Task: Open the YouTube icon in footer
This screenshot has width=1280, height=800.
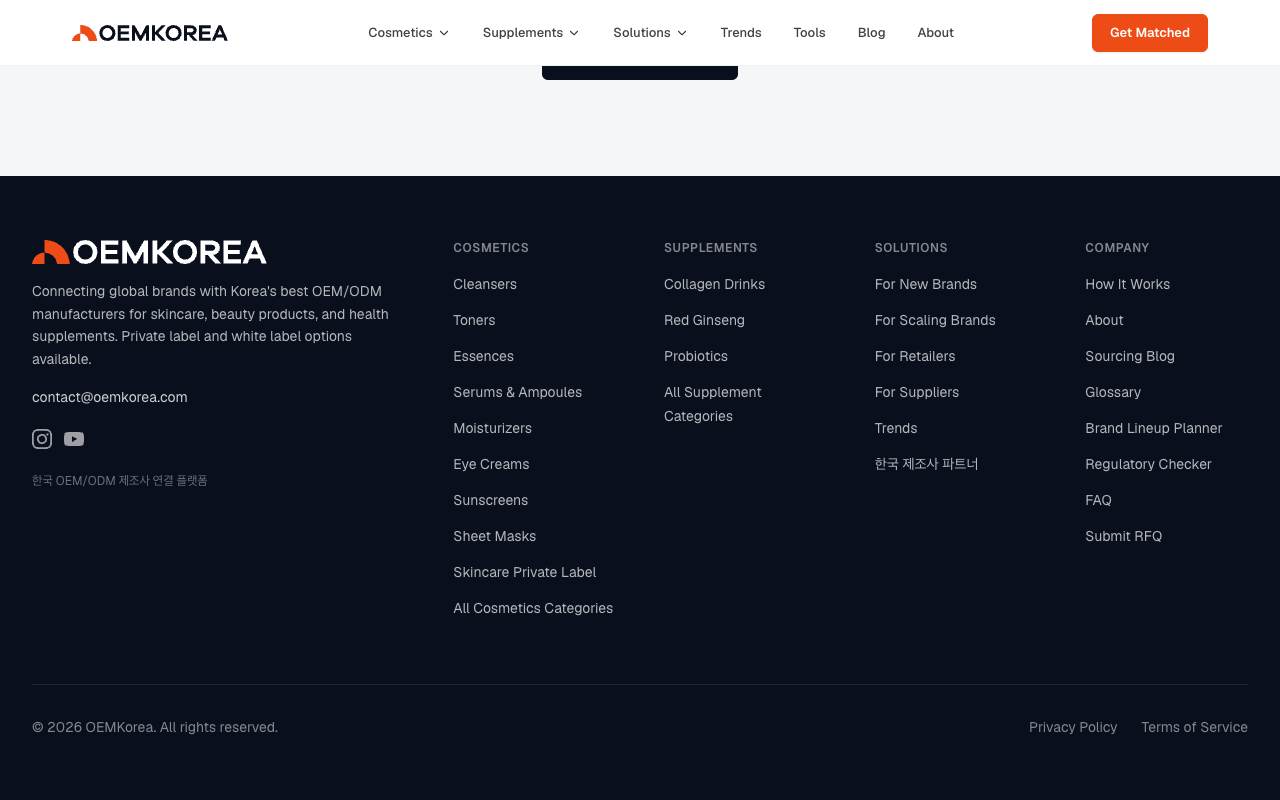Action: click(74, 439)
